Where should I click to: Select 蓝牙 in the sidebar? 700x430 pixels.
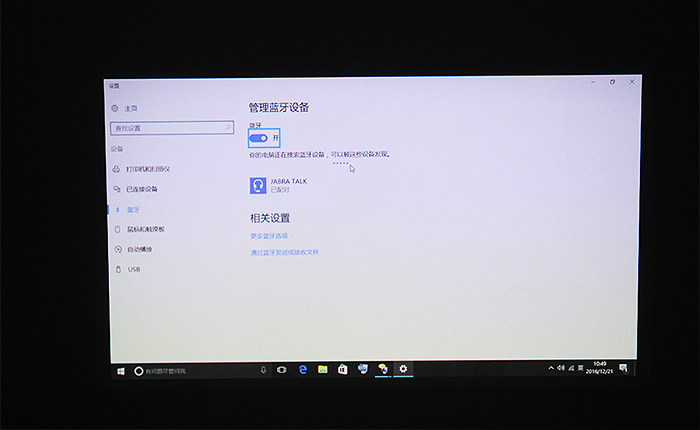[133, 209]
